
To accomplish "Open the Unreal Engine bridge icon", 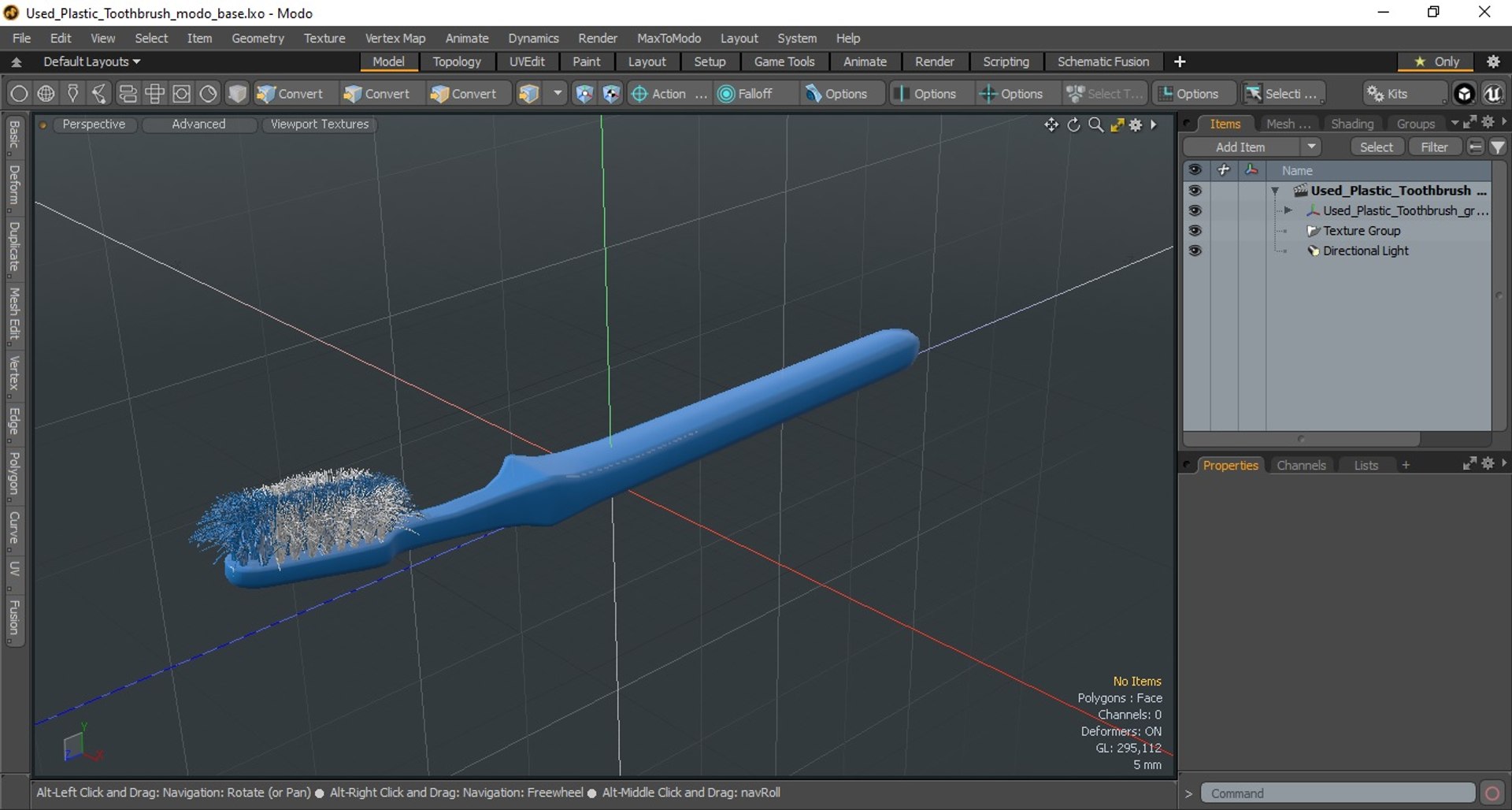I will pyautogui.click(x=1493, y=94).
